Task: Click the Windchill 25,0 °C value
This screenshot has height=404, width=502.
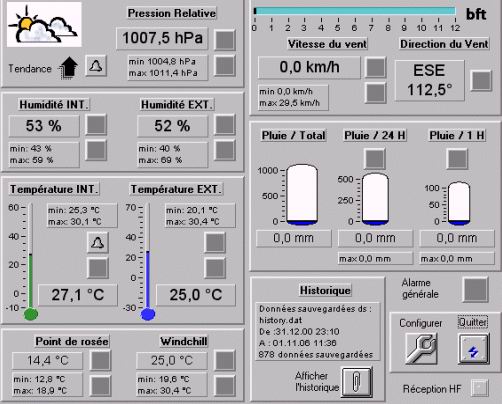Action: (x=172, y=360)
